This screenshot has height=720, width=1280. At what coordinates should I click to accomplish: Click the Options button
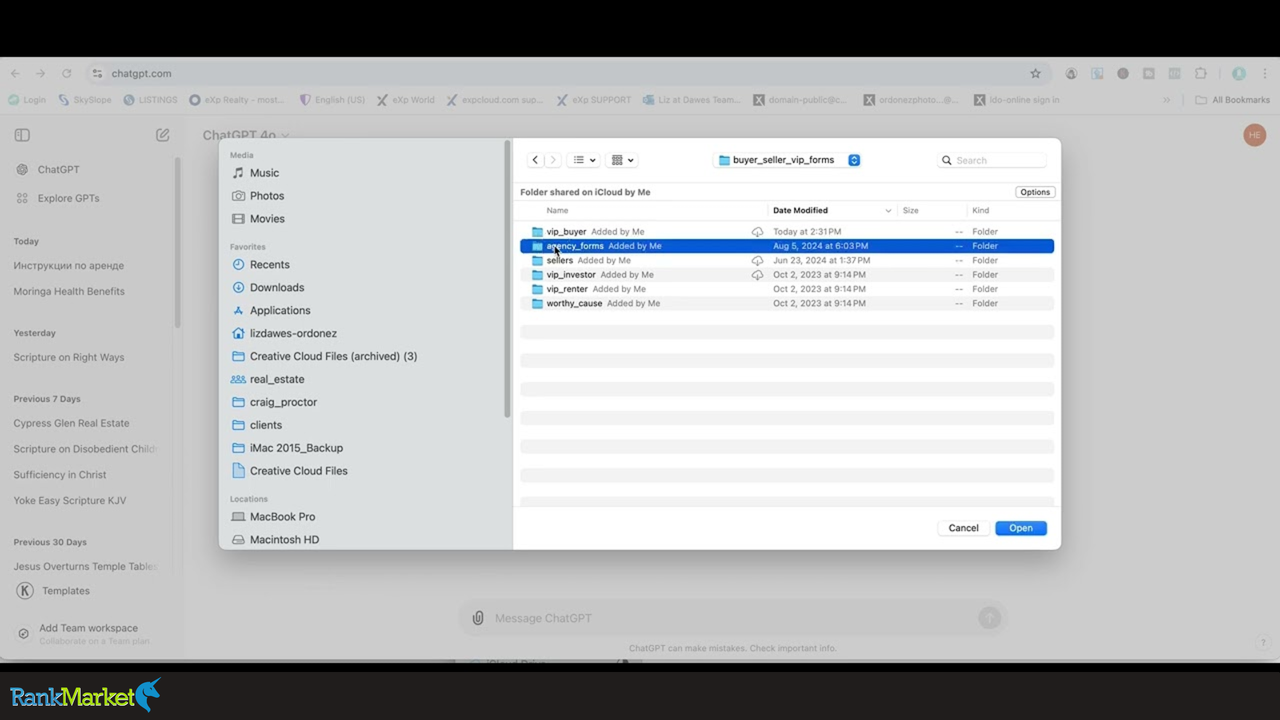[x=1035, y=192]
